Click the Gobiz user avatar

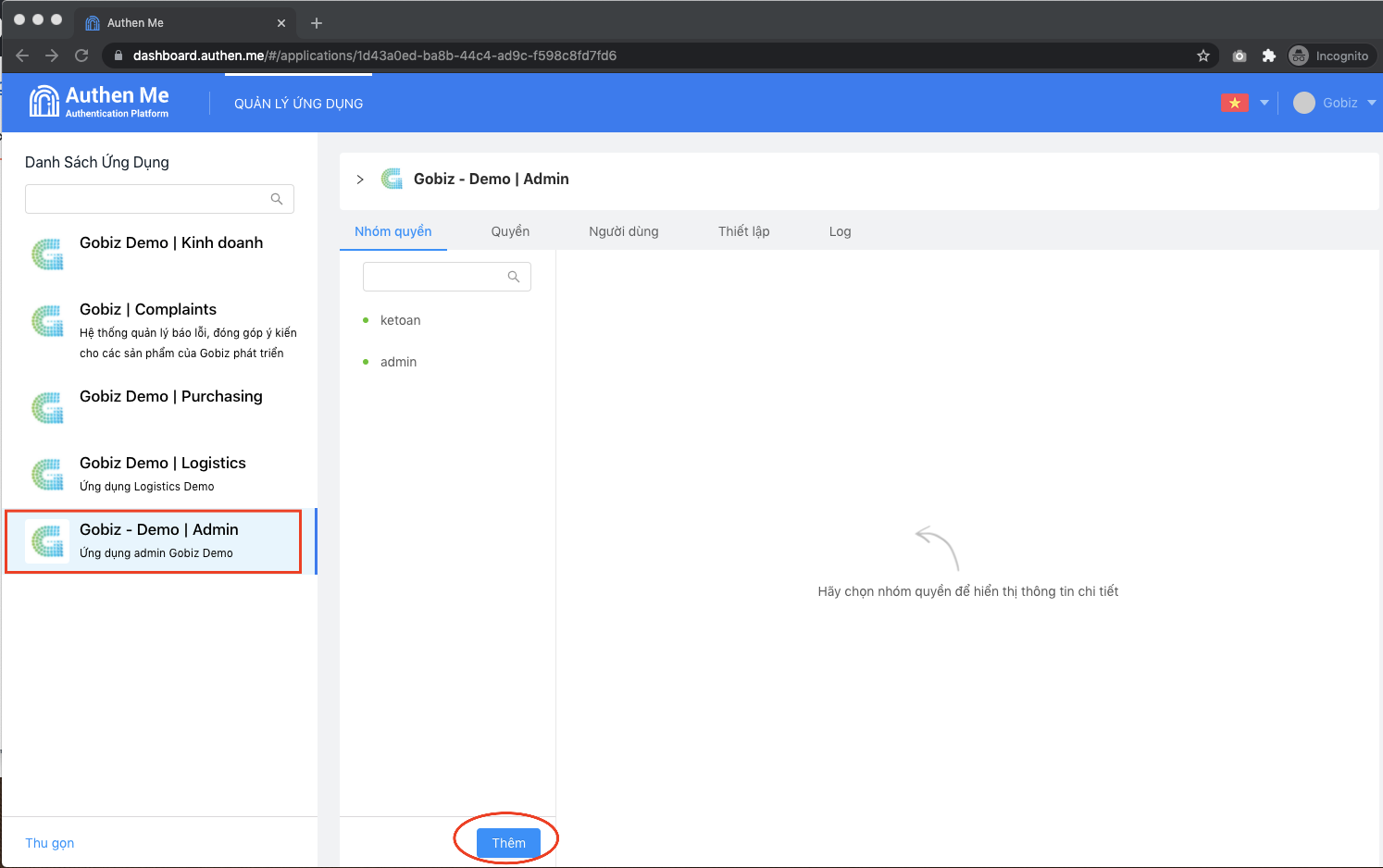[1304, 103]
